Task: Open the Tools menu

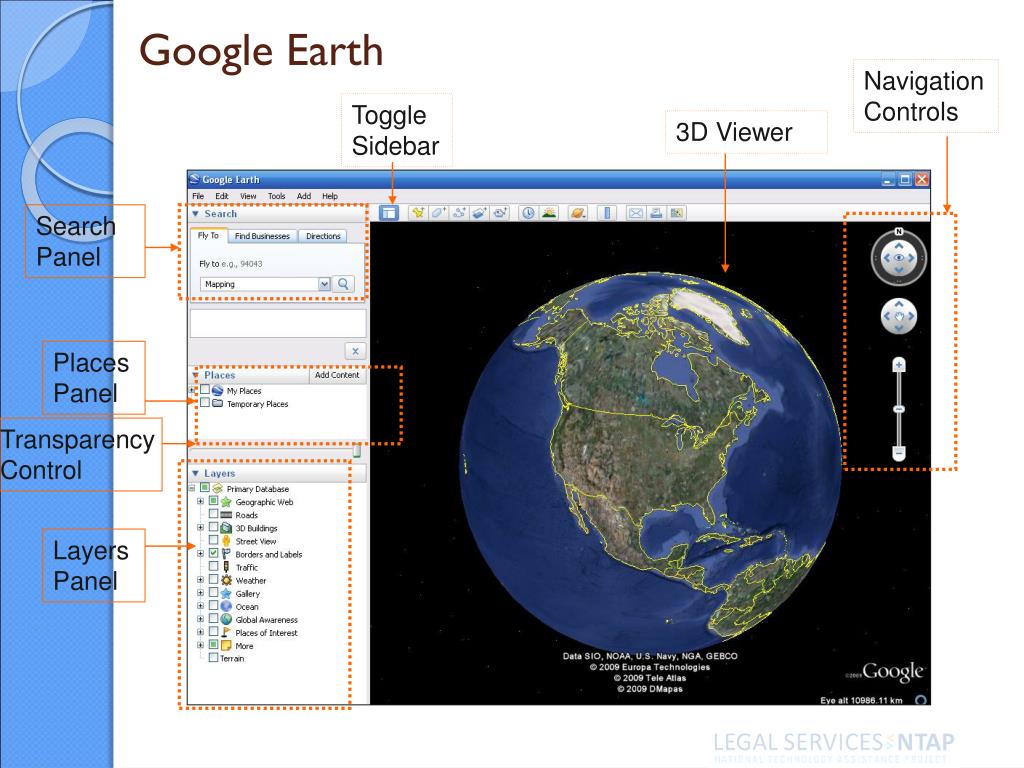Action: [276, 196]
